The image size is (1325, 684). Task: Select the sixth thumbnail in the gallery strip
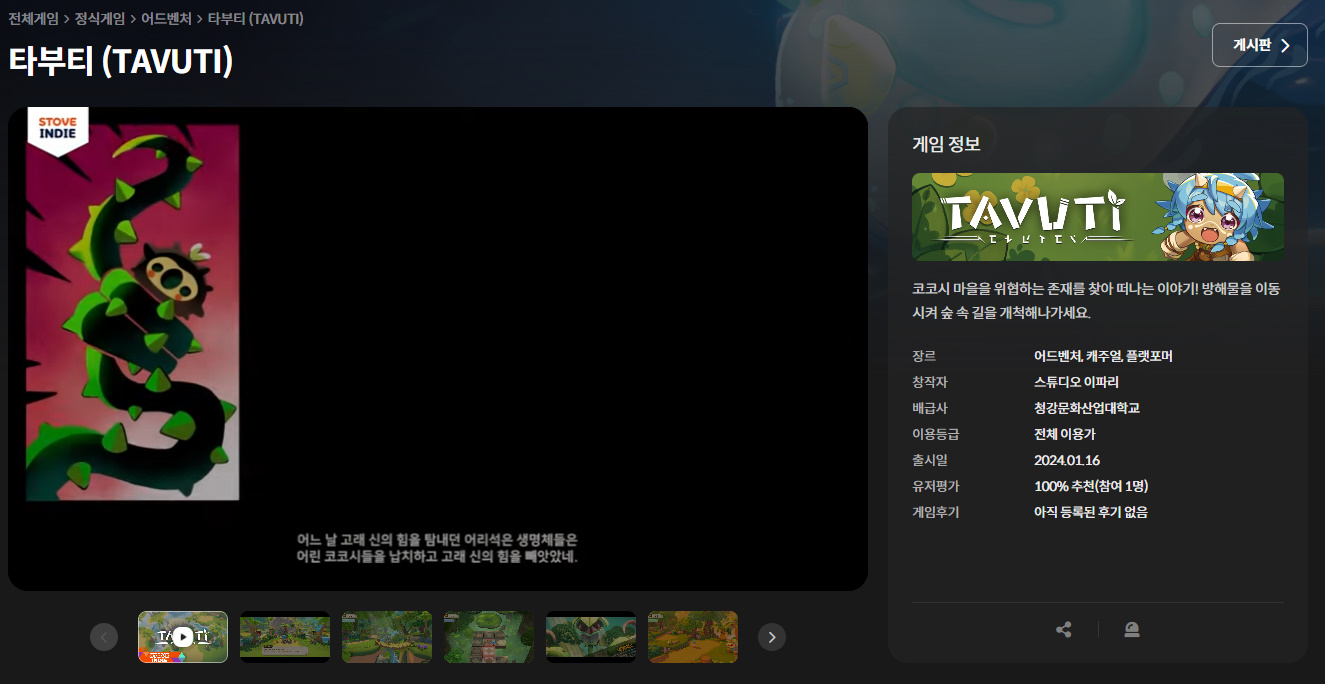point(693,637)
